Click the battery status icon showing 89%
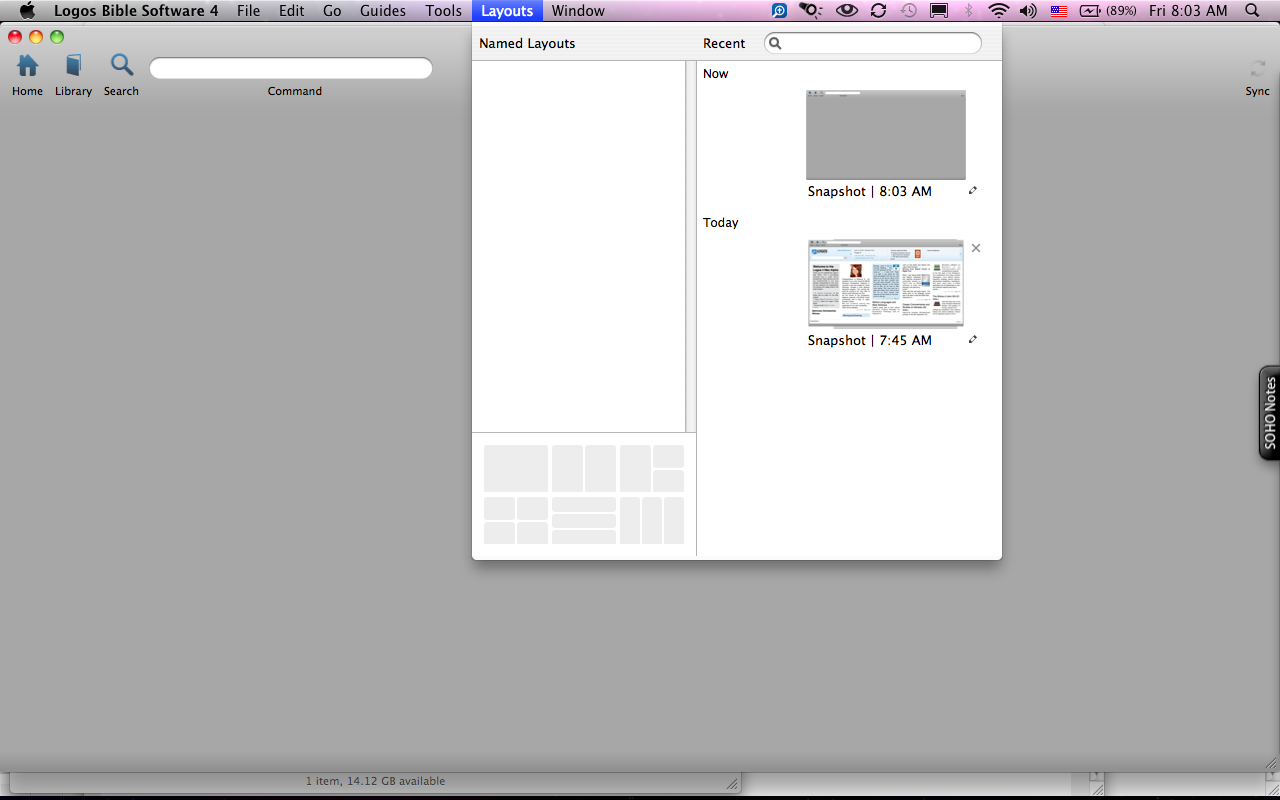1280x800 pixels. coord(1107,11)
